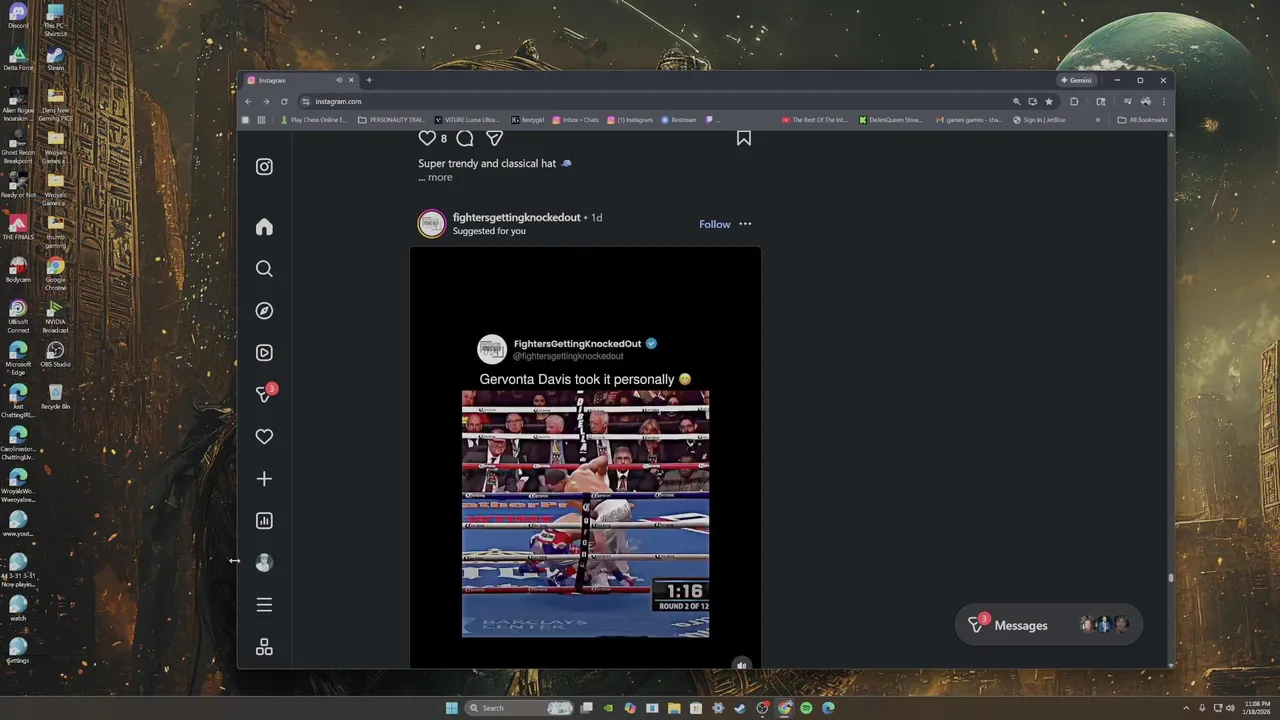Open 'Play Chess Online' bookmark
The image size is (1280, 720).
314,120
